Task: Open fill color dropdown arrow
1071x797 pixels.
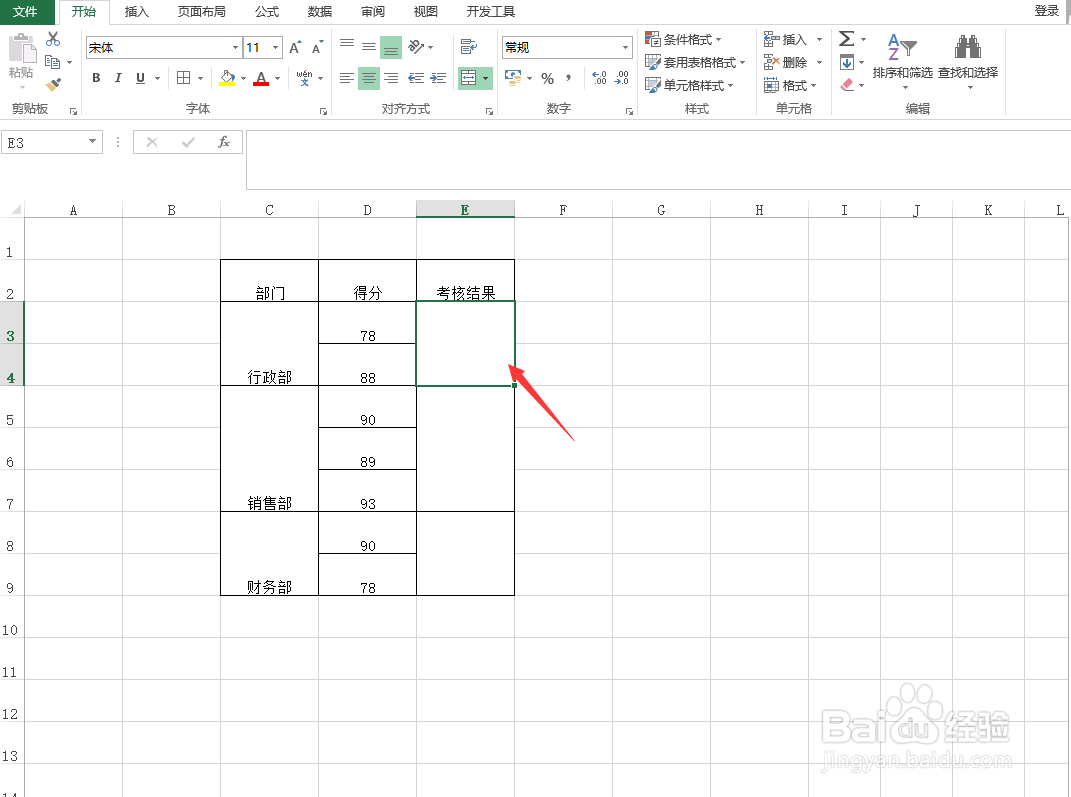Action: click(x=243, y=79)
